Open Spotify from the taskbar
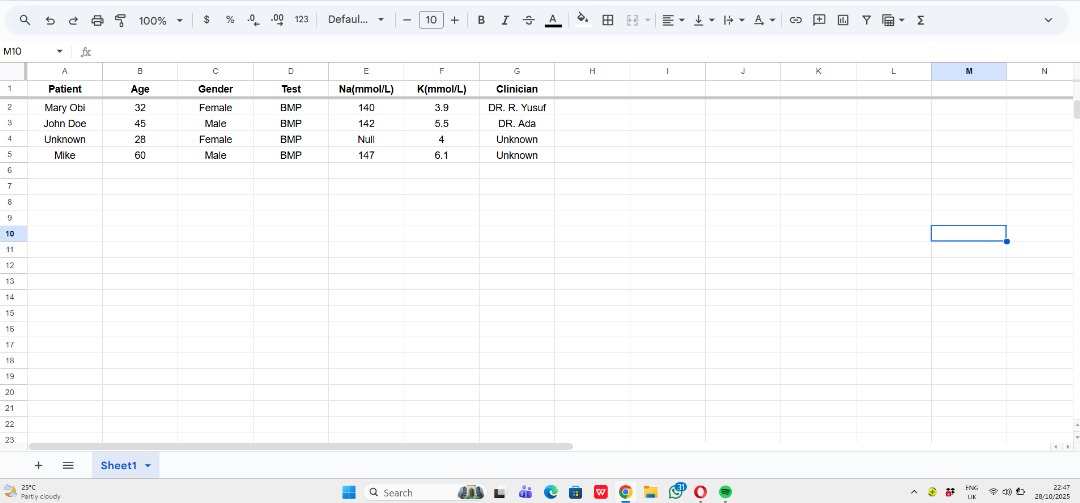Screen dimensions: 1080x503 pyautogui.click(x=725, y=492)
